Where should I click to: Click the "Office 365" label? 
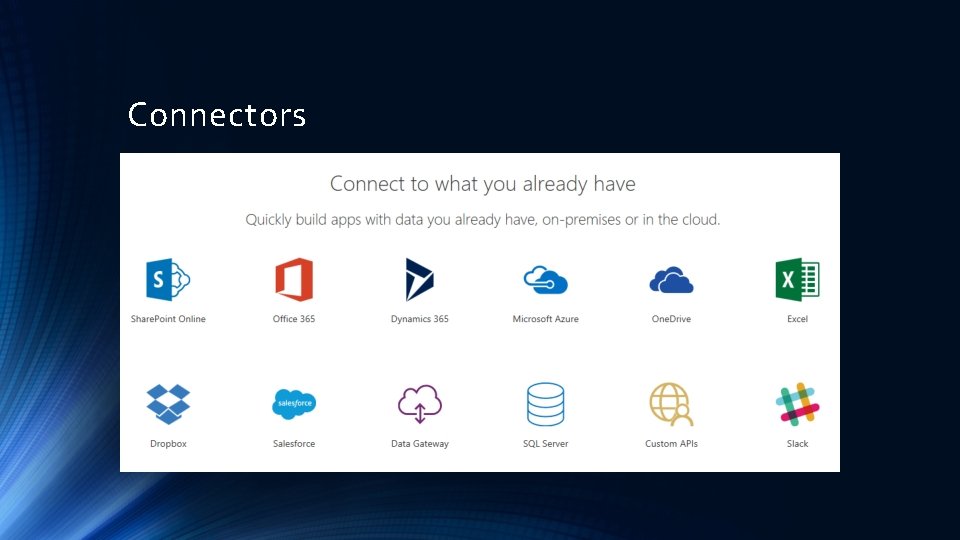click(x=294, y=319)
